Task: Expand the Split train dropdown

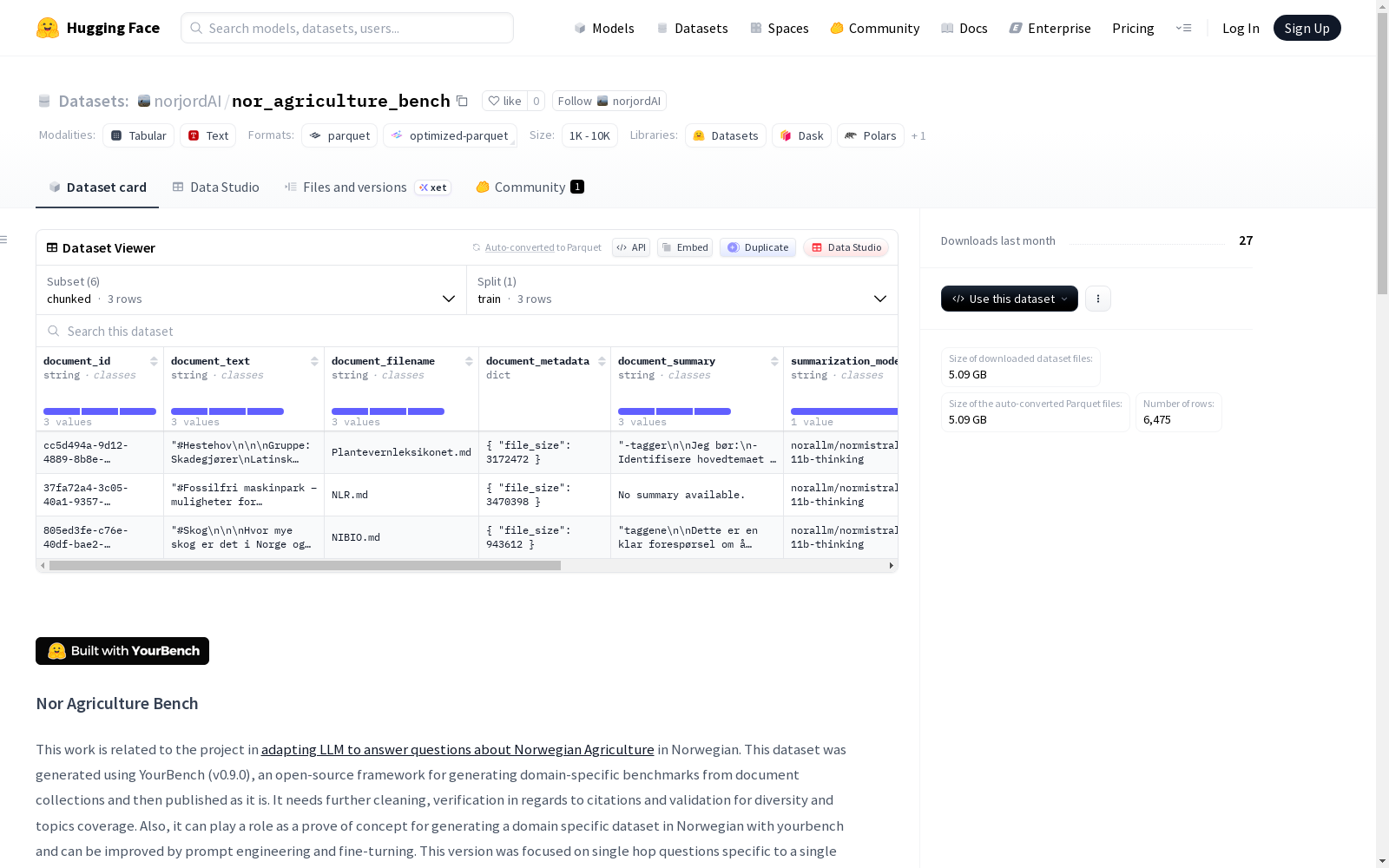Action: (682, 290)
